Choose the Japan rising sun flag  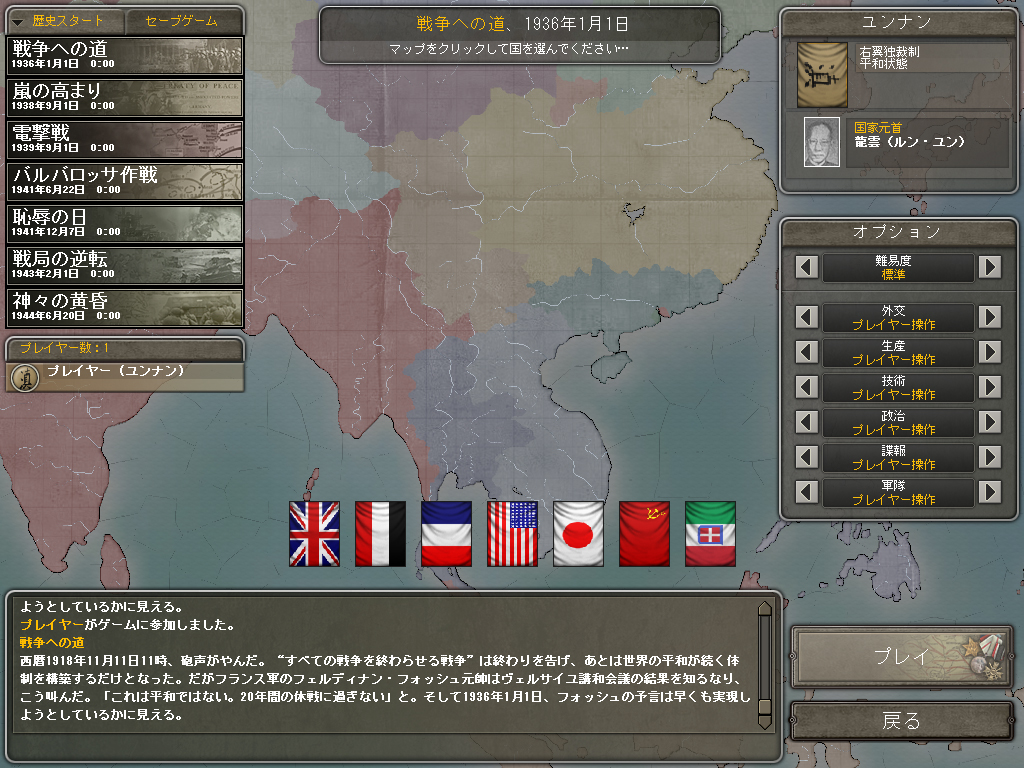pos(578,534)
